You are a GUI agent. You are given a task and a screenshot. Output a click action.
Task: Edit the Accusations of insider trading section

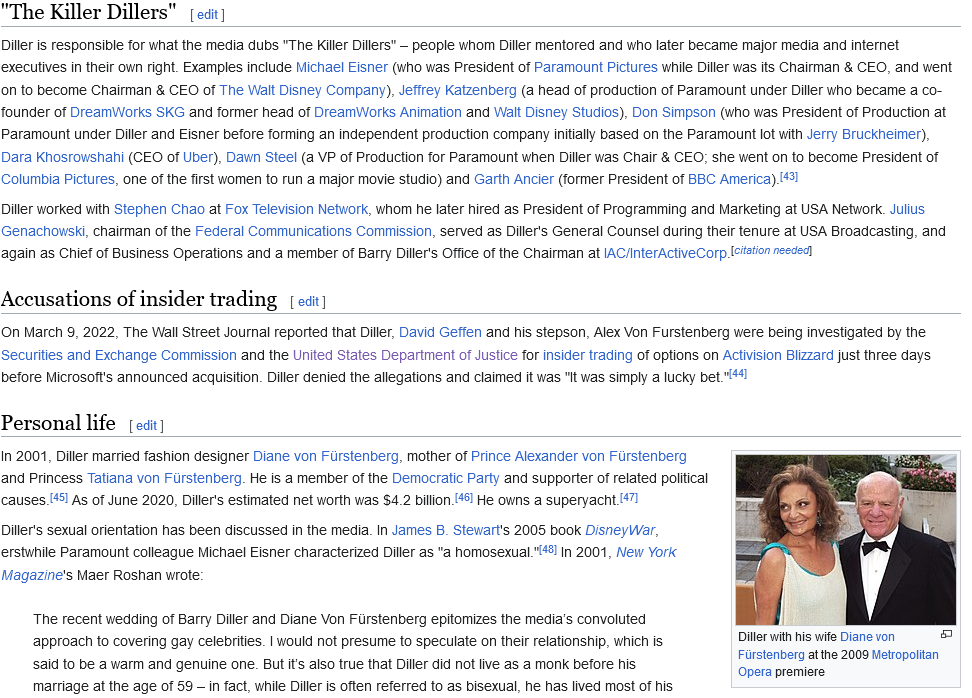(x=308, y=302)
